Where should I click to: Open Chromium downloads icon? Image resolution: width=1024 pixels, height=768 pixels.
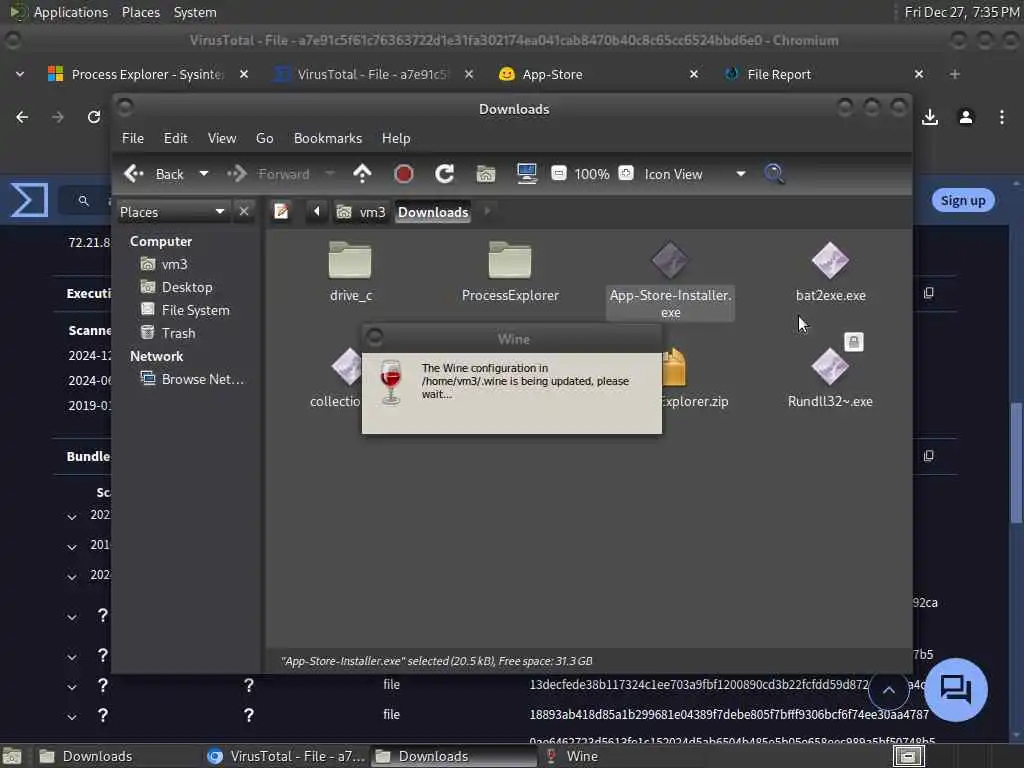tap(930, 117)
